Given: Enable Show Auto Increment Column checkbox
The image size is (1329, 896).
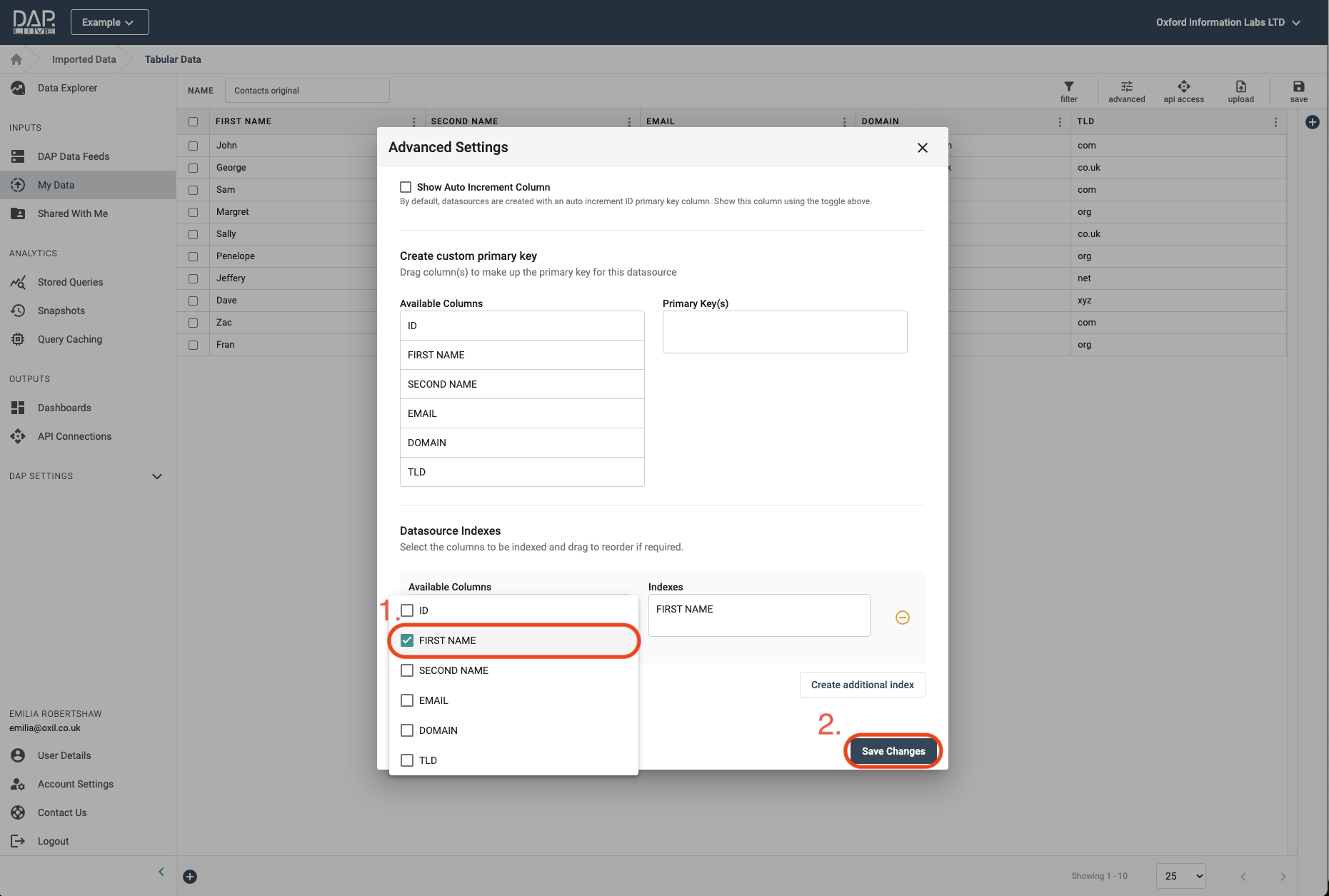Looking at the screenshot, I should click(406, 187).
